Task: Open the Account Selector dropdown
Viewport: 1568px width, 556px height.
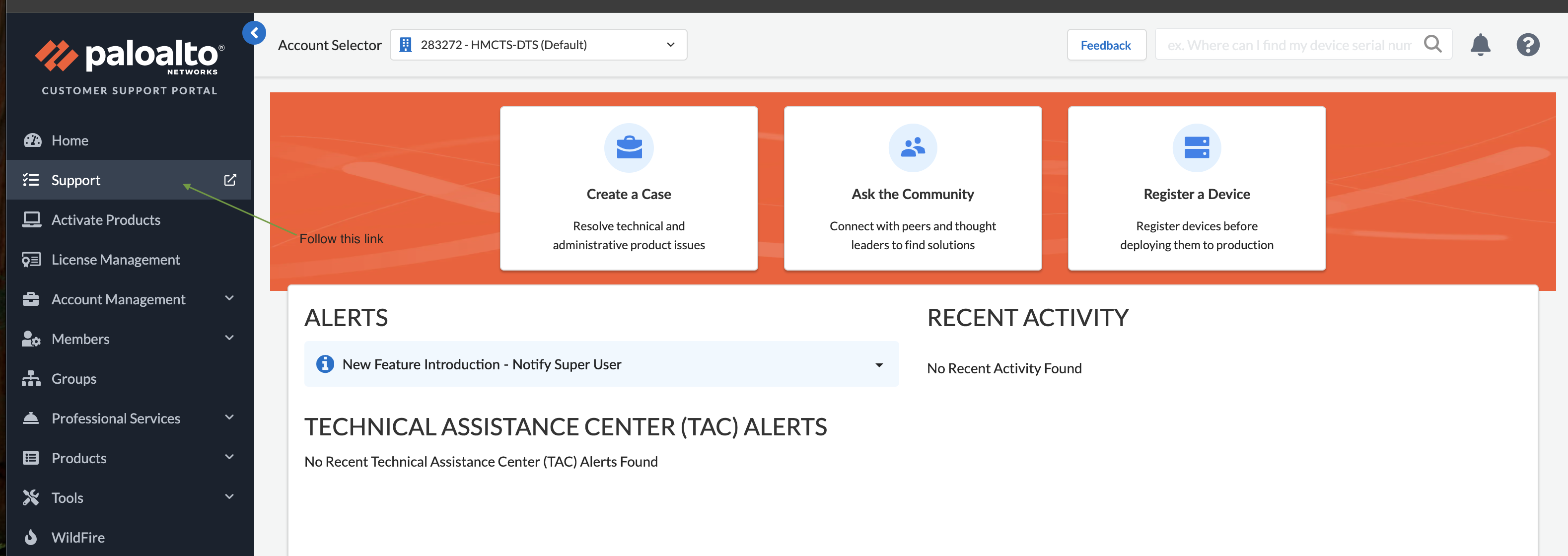Action: point(538,44)
